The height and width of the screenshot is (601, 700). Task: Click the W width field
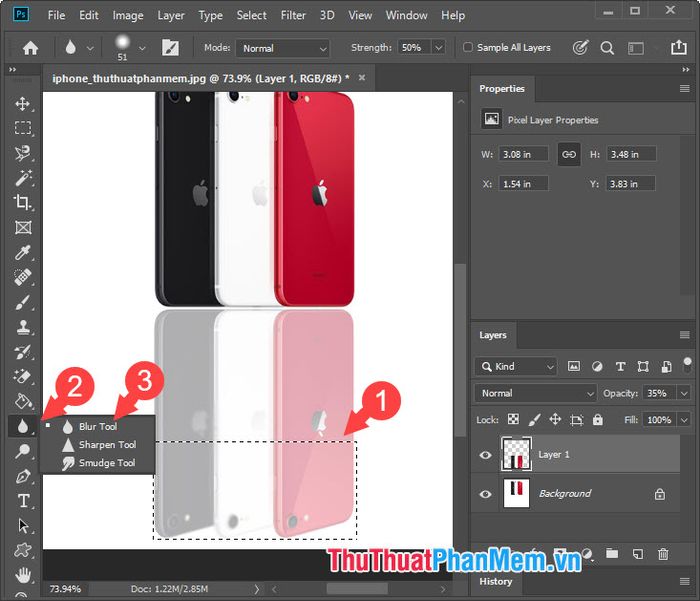coord(523,154)
